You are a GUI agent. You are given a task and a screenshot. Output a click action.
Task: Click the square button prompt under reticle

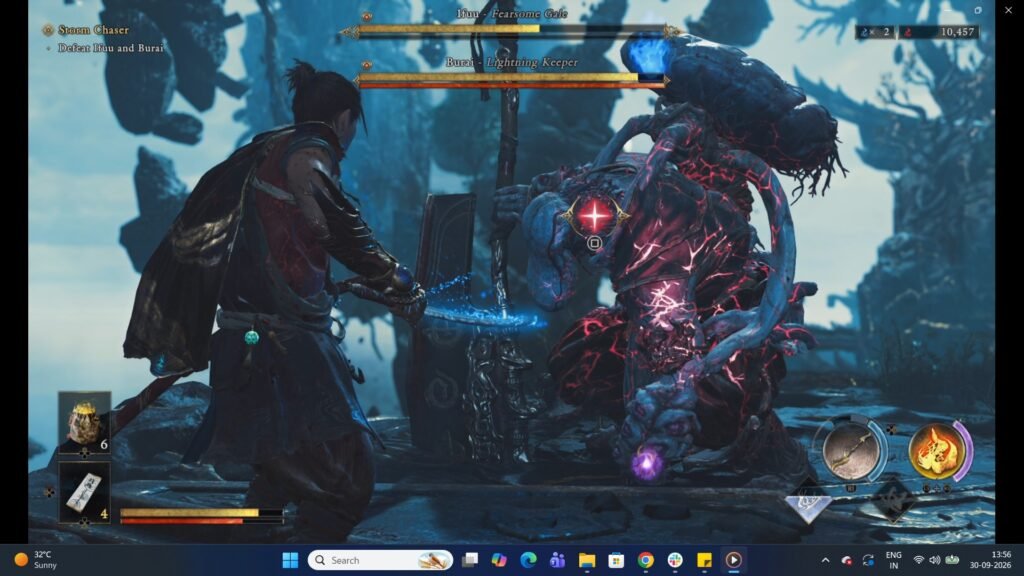point(594,243)
